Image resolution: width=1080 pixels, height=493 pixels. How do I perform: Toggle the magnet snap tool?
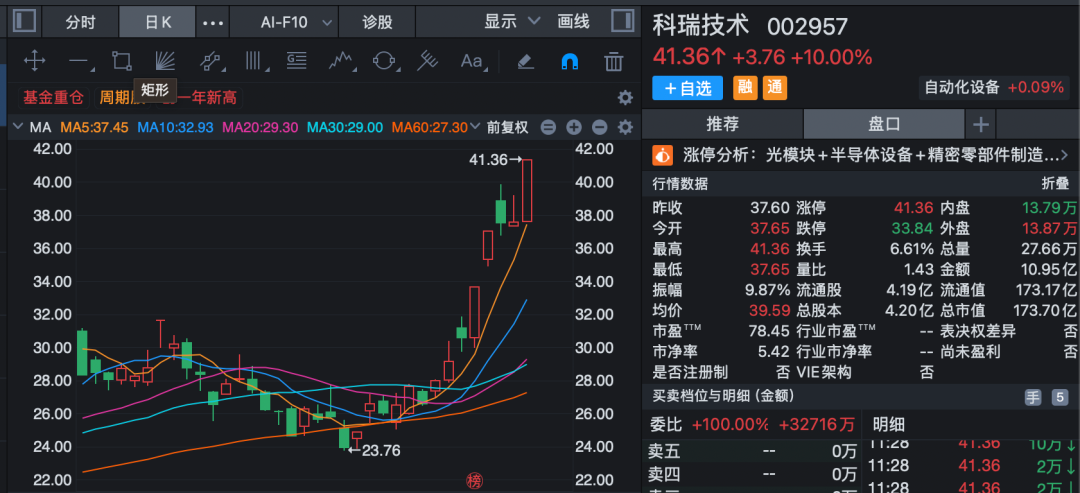569,61
